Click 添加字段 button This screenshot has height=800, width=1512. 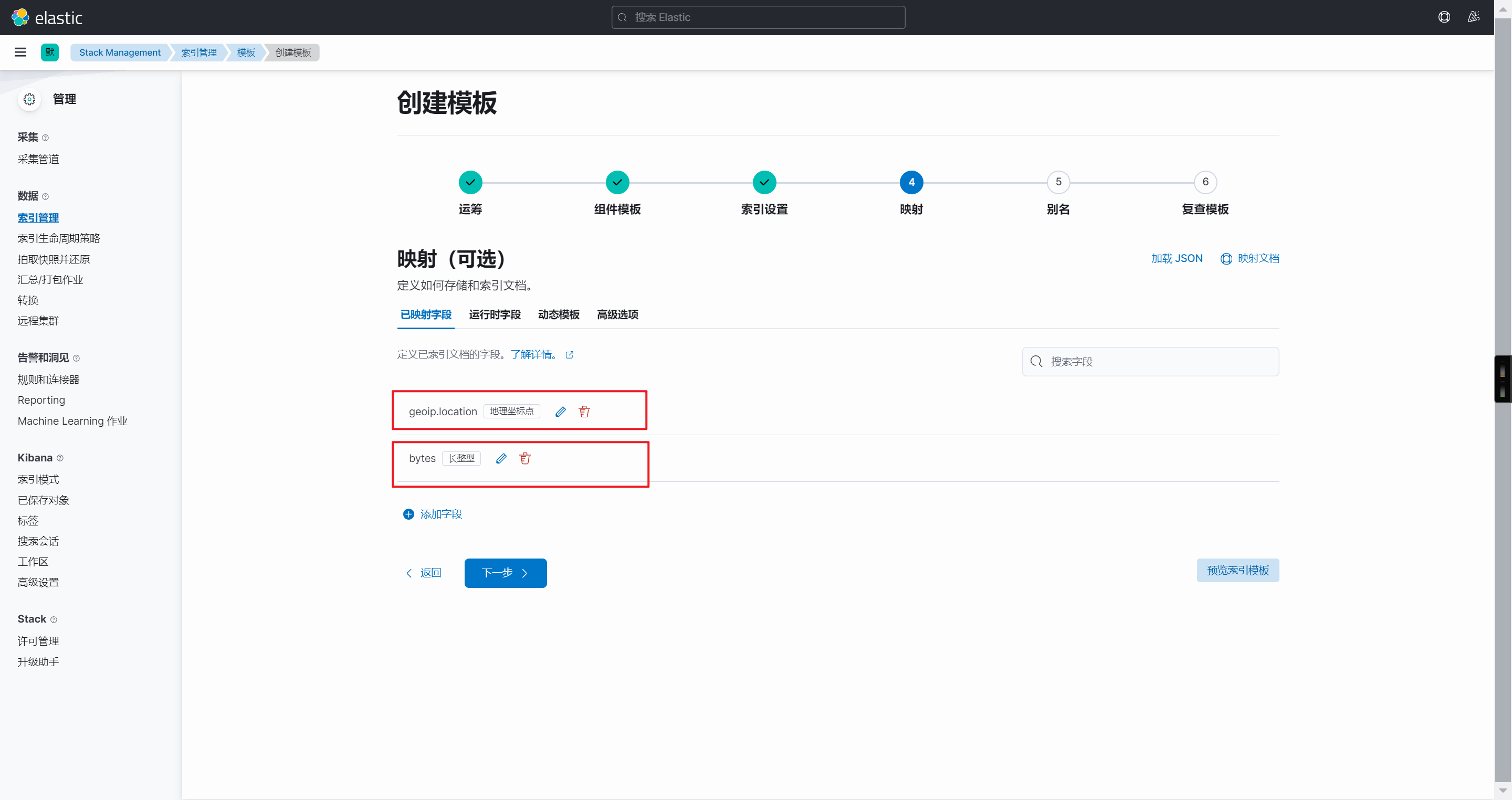pyautogui.click(x=433, y=514)
